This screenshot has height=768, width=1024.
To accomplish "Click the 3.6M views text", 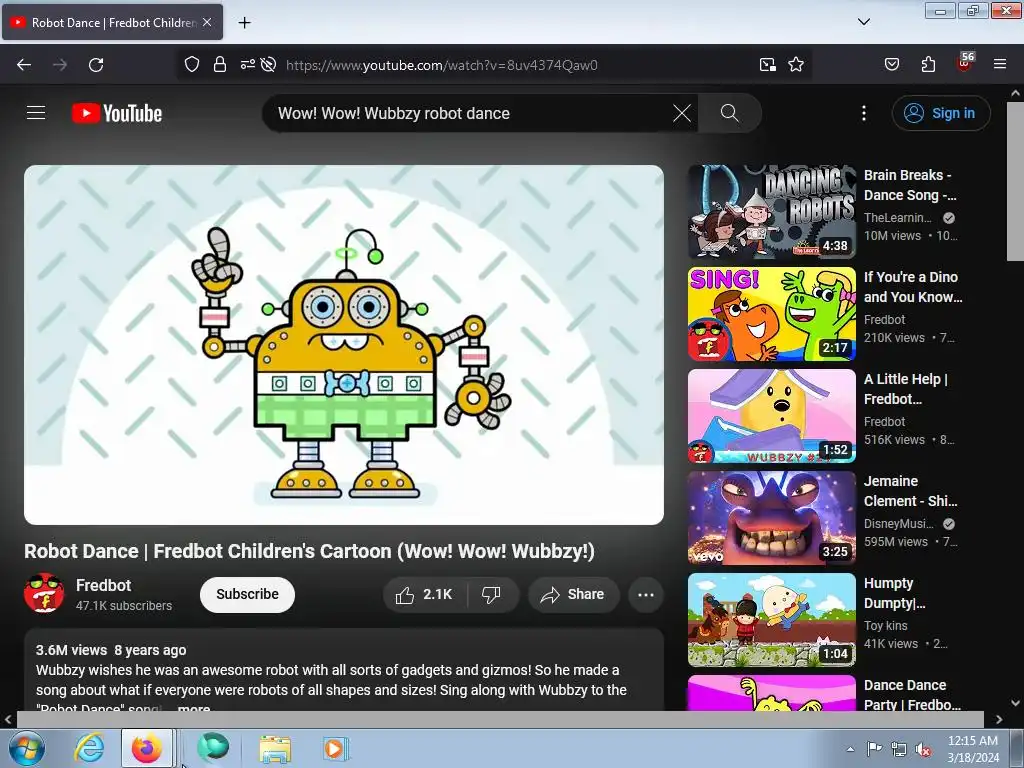I will click(71, 650).
